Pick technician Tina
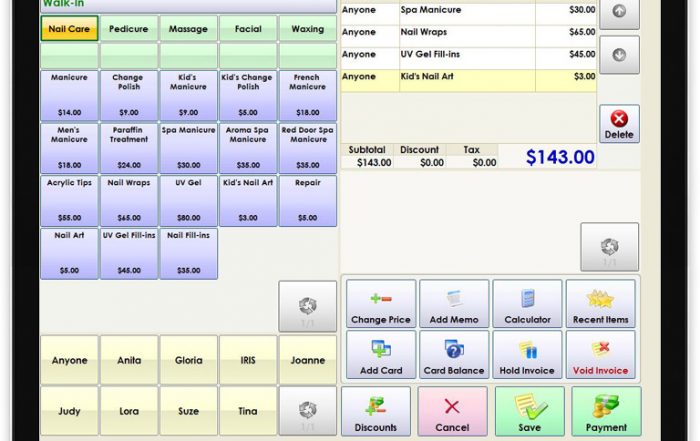The height and width of the screenshot is (441, 700). [x=248, y=411]
